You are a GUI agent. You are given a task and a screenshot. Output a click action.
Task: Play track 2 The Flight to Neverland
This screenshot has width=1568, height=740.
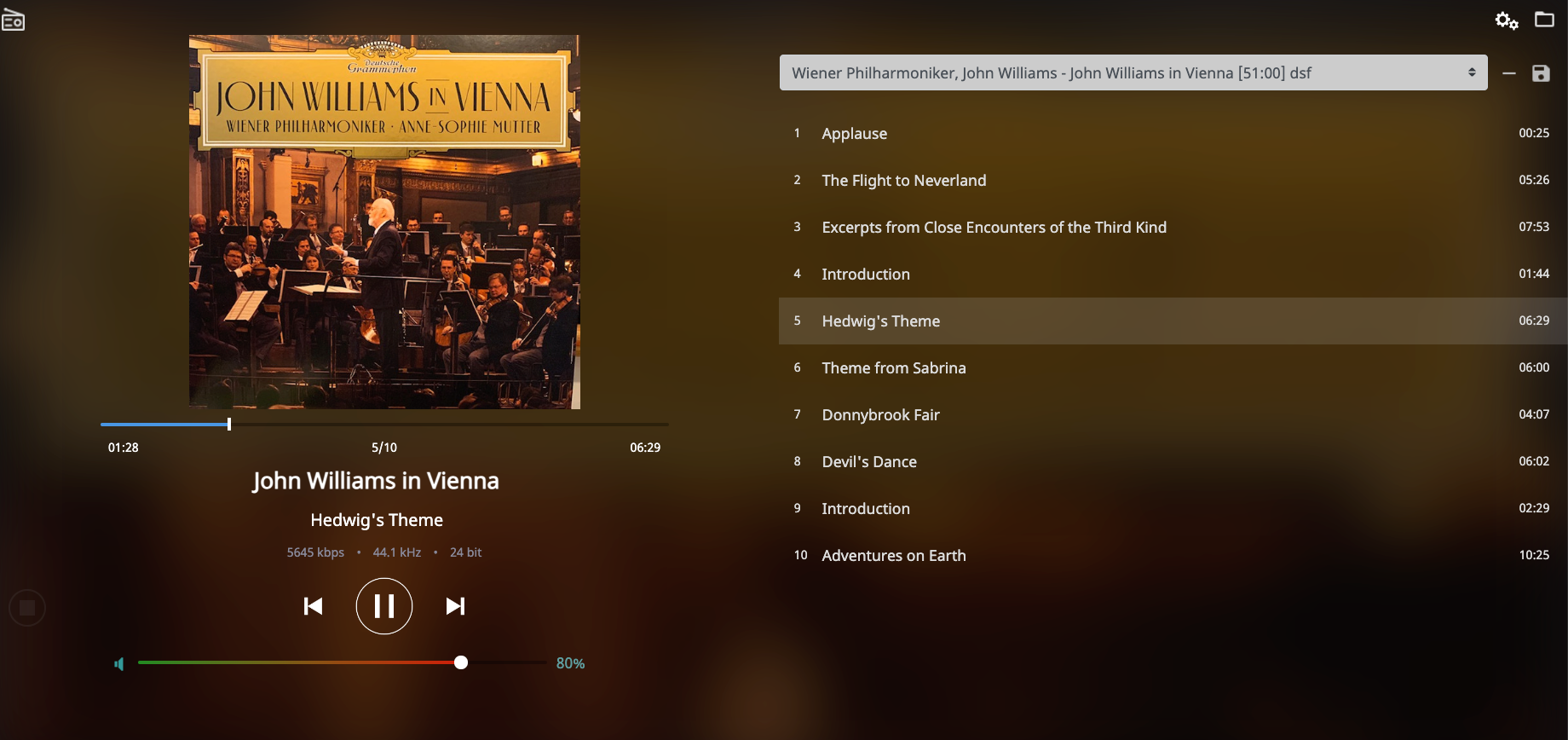click(x=1173, y=180)
